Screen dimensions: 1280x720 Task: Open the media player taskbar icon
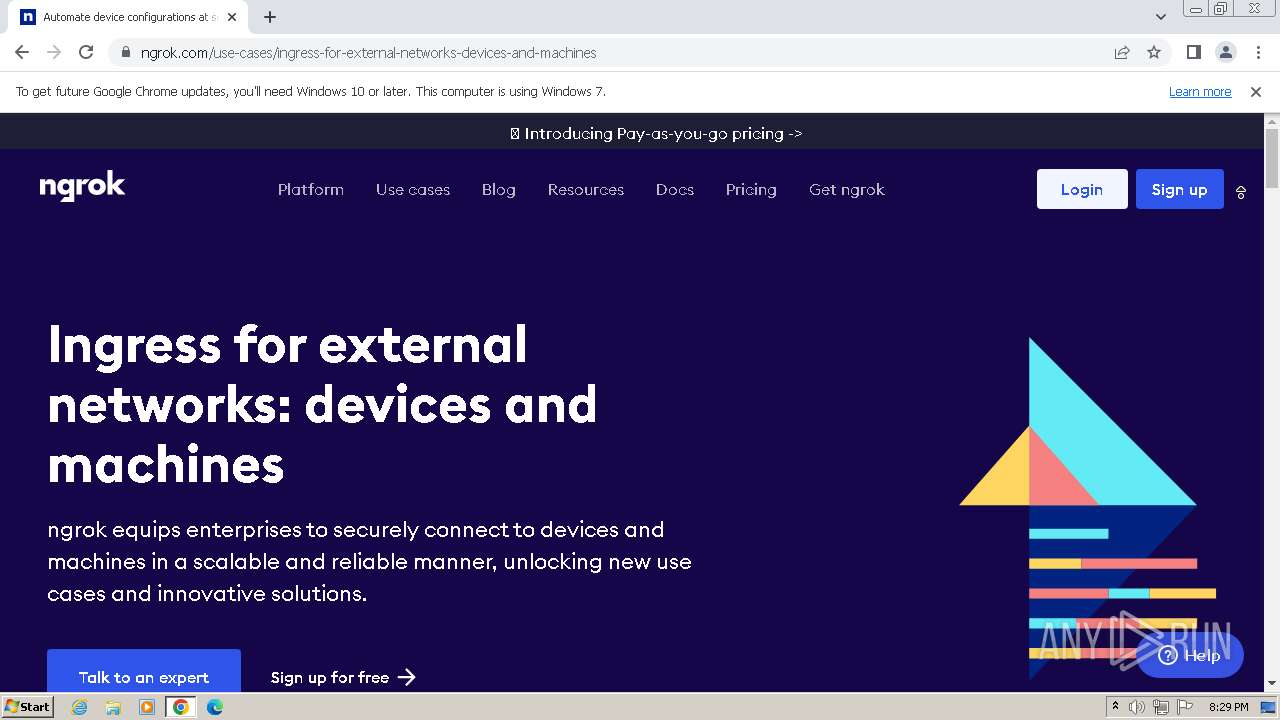[x=147, y=707]
